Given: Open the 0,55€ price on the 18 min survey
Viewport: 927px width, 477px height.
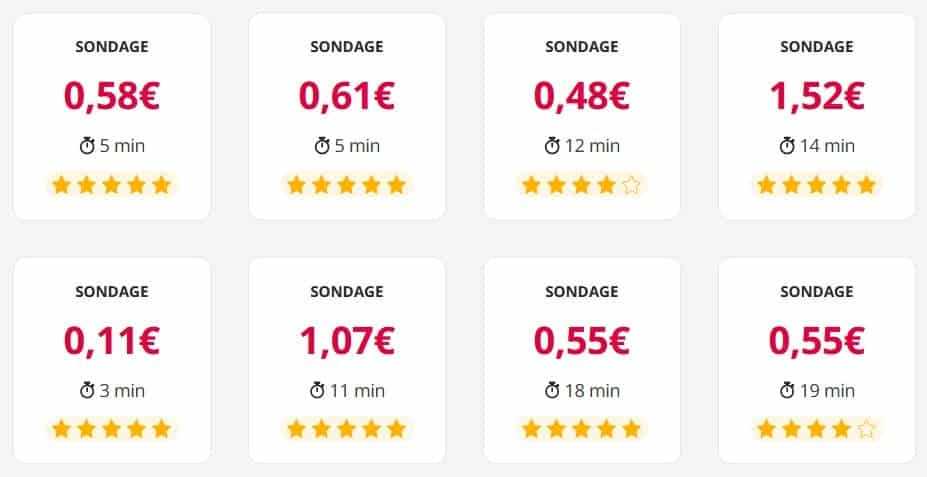Looking at the screenshot, I should (x=581, y=341).
